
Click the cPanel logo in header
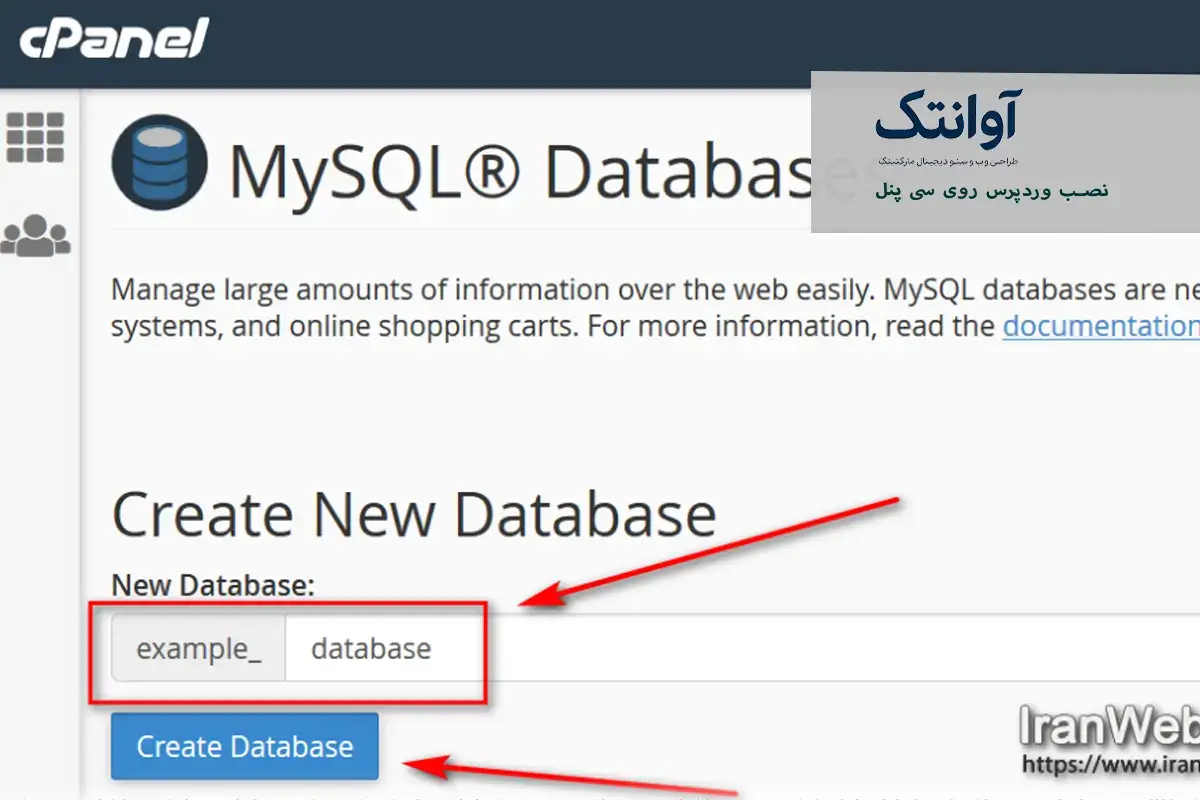tap(114, 39)
